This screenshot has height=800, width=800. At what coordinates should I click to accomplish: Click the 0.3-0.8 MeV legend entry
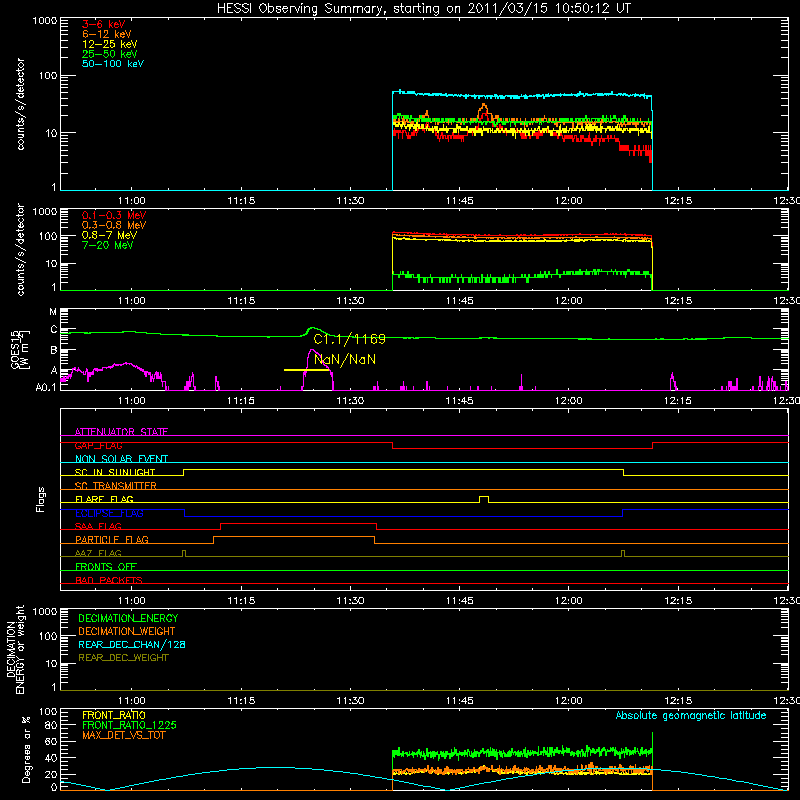[114, 225]
